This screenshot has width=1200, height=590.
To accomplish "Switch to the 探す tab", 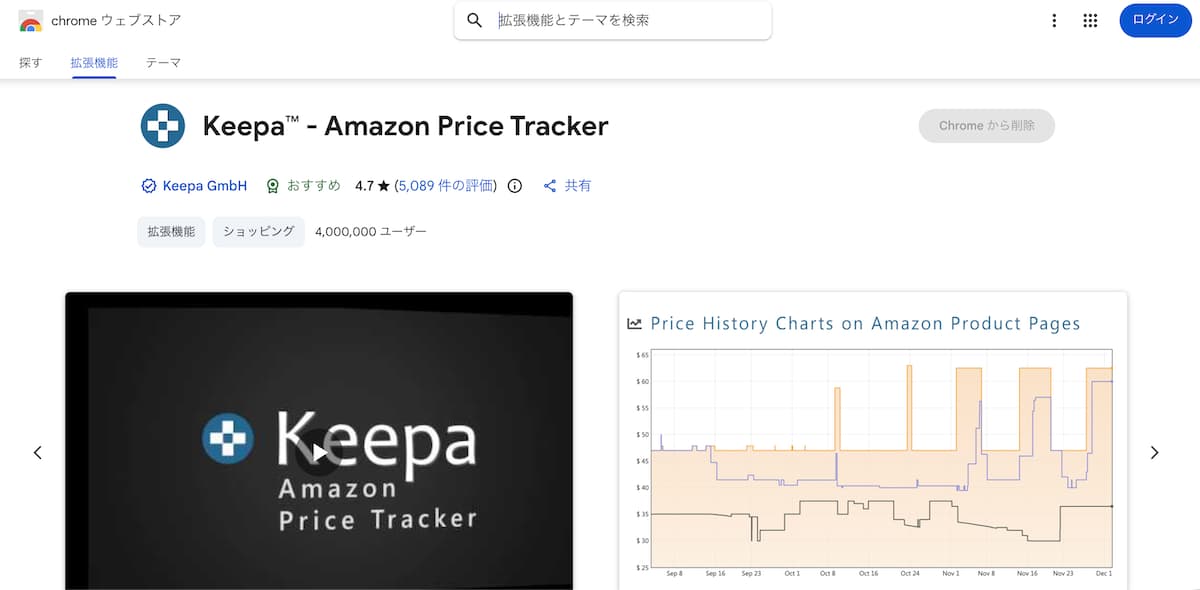I will coord(30,62).
